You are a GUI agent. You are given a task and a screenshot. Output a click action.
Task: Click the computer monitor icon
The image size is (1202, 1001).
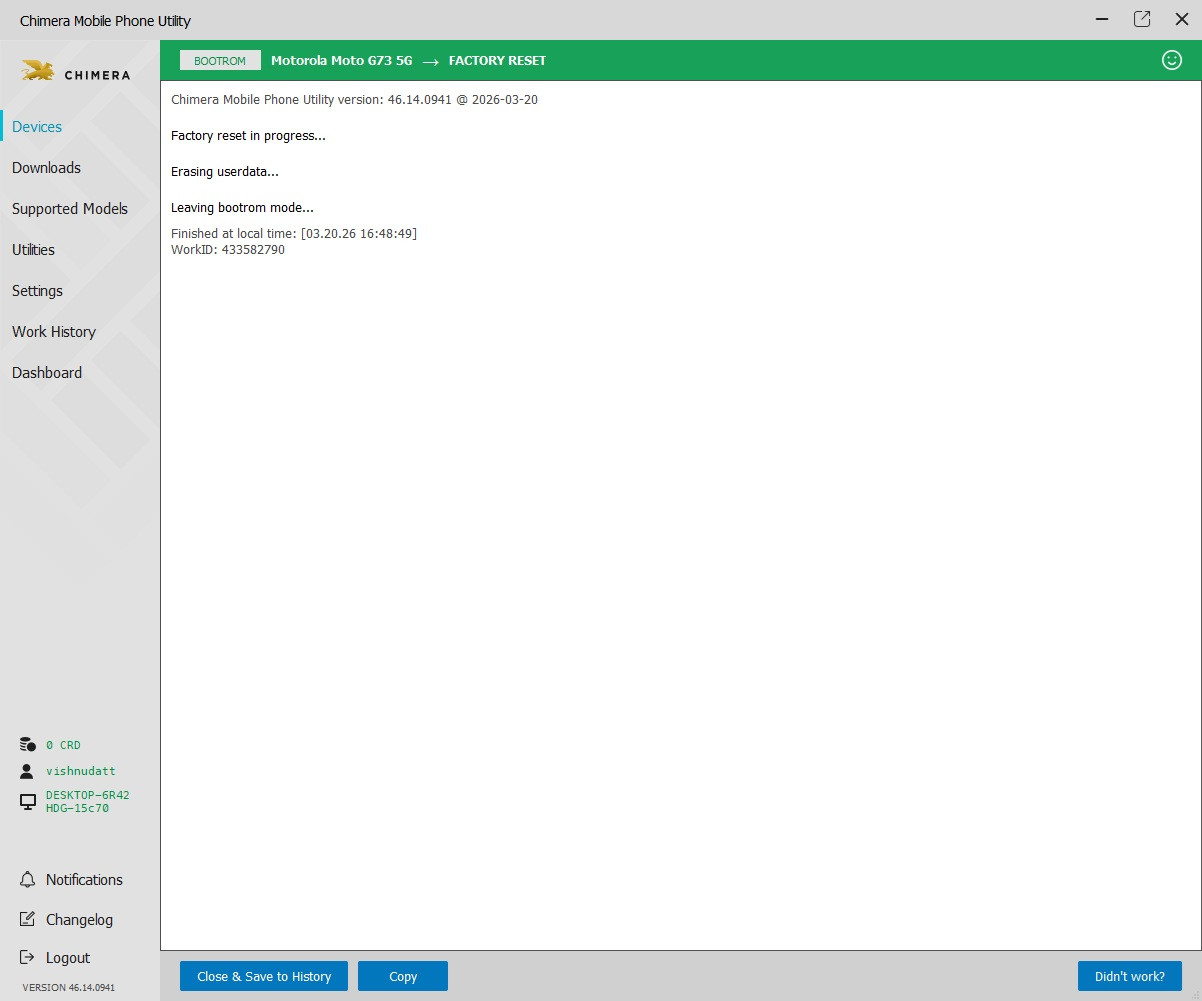28,802
